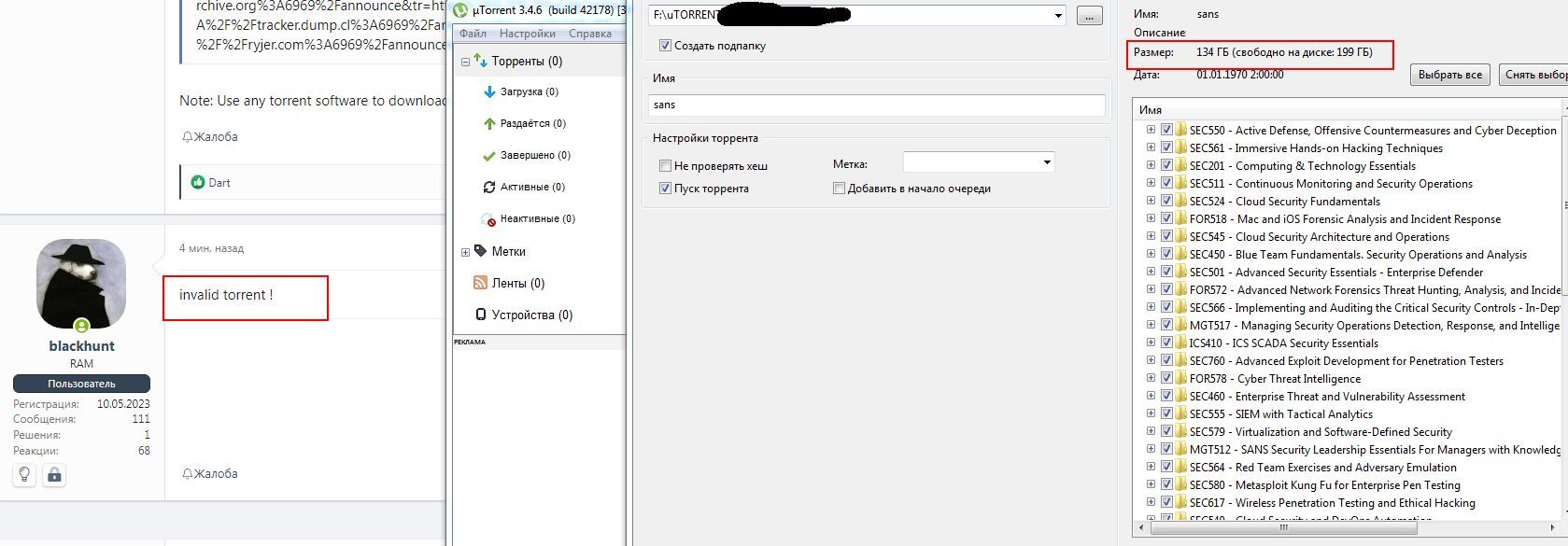The height and width of the screenshot is (546, 1568).
Task: Expand the SEC545 Cloud Security Architecture folder
Action: (1151, 237)
